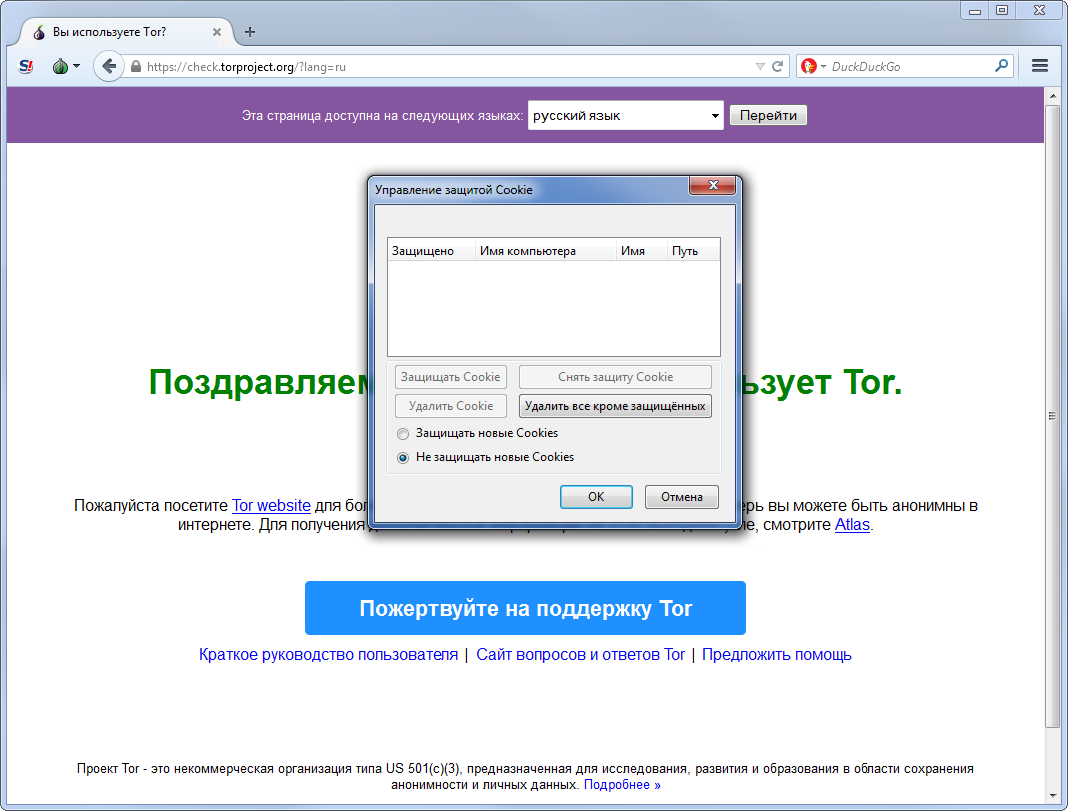Maximize the browser window
This screenshot has height=811, width=1068.
click(x=1002, y=10)
